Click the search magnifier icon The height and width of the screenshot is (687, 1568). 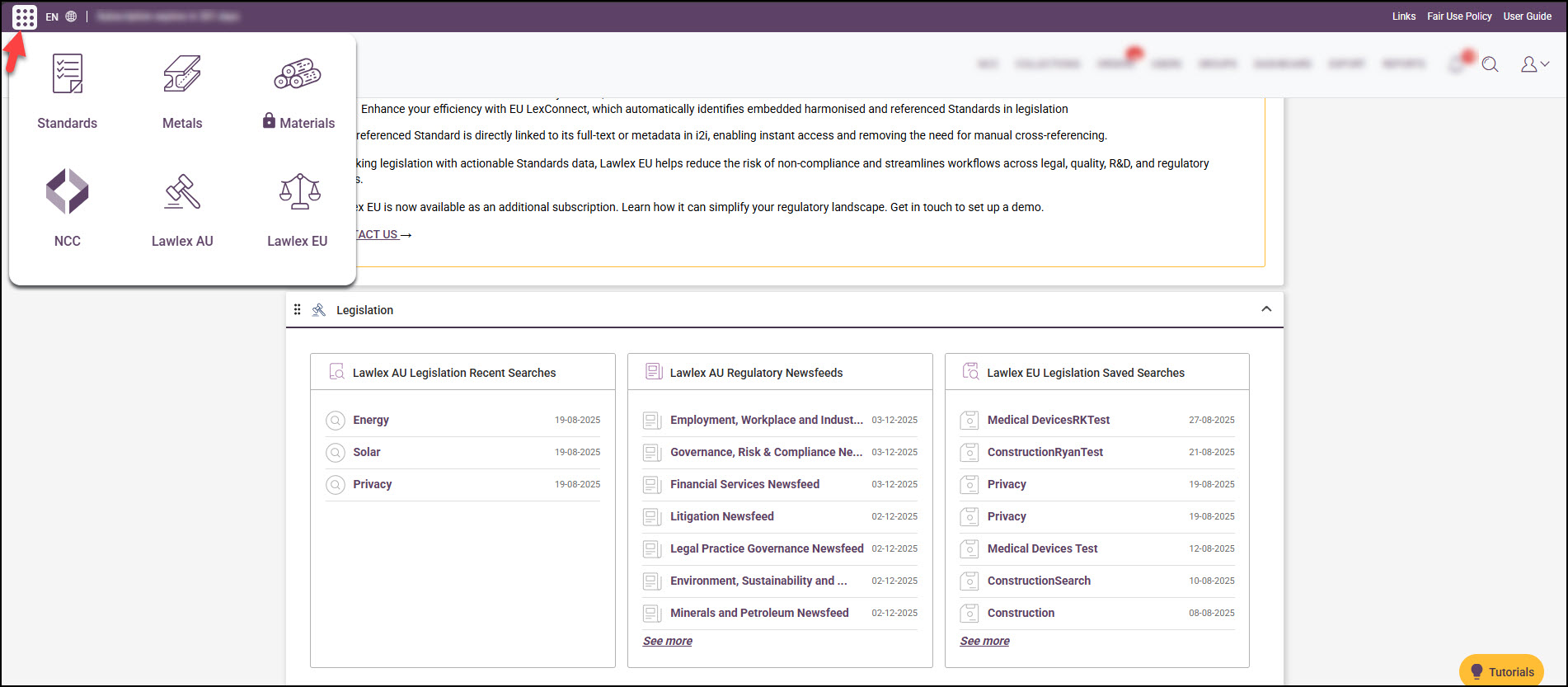tap(1490, 64)
